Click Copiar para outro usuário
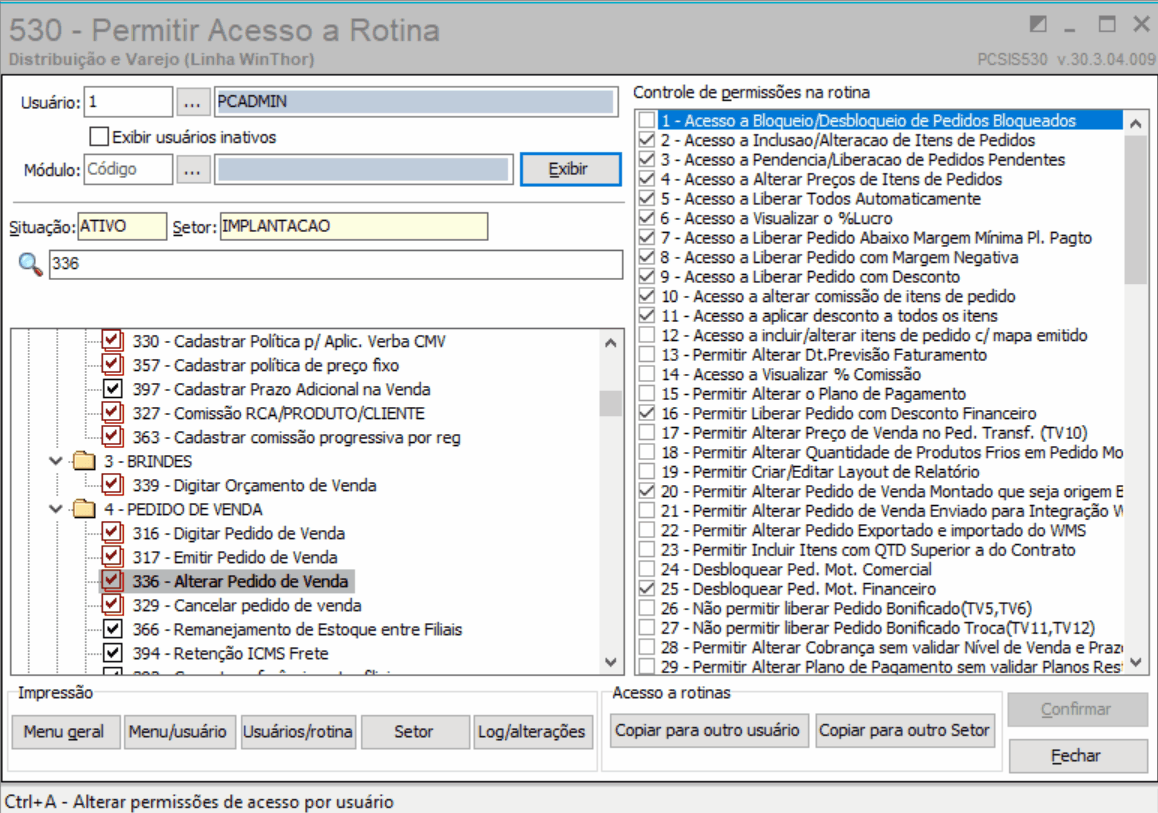Screen dimensions: 1158x813 pyautogui.click(x=708, y=730)
